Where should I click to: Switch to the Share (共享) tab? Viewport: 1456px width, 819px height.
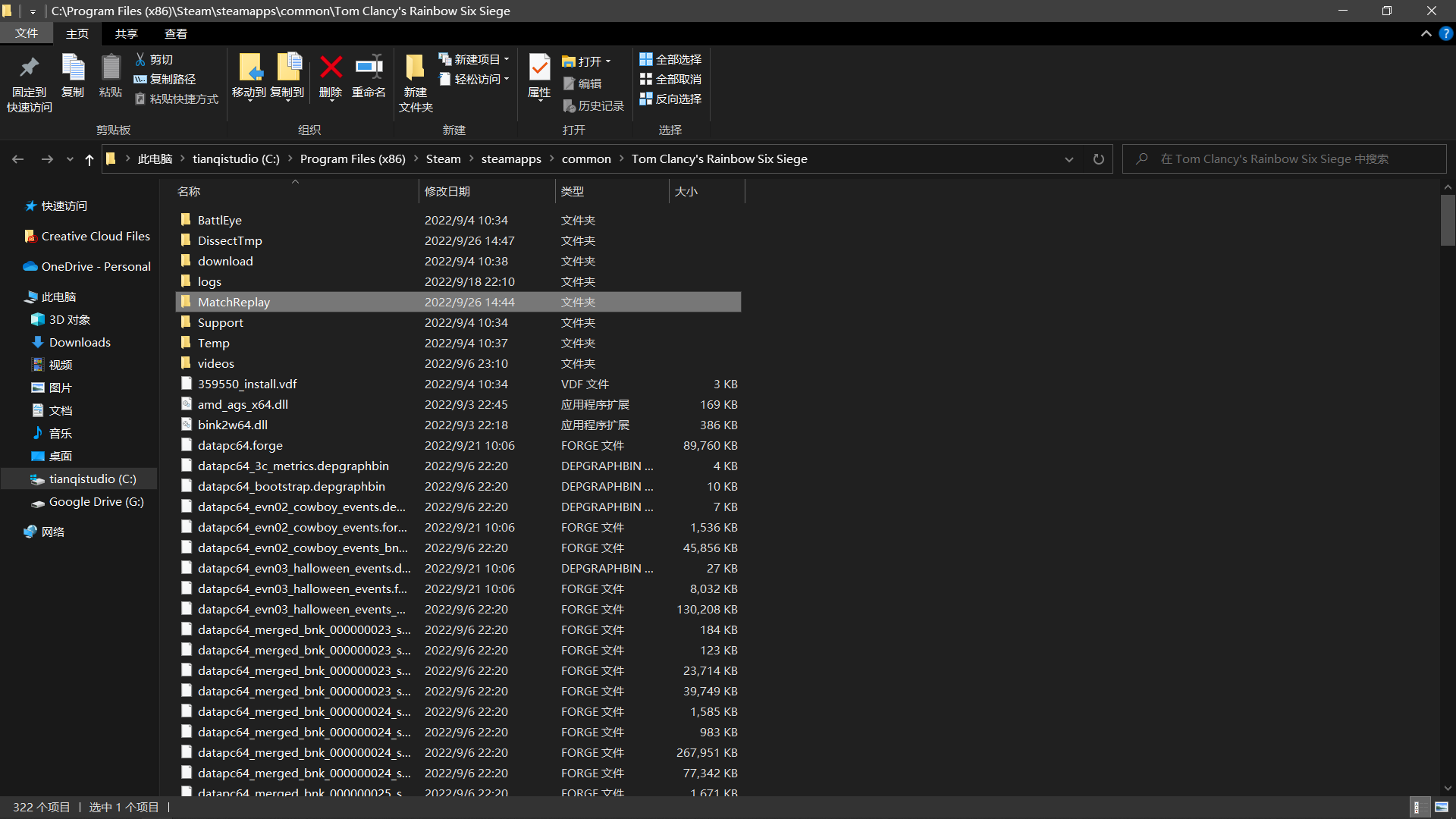pos(127,33)
